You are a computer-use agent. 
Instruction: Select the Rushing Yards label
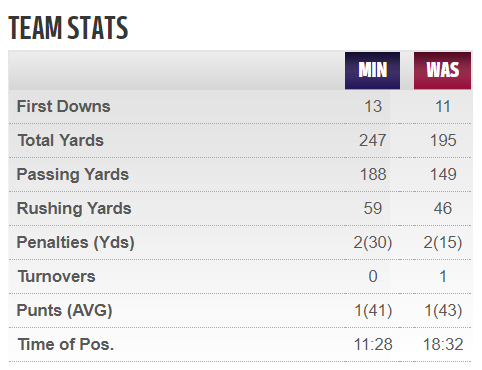pyautogui.click(x=74, y=208)
